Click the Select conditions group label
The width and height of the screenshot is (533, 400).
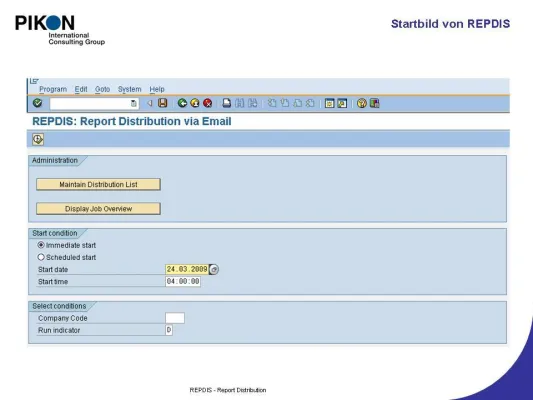[x=59, y=306]
